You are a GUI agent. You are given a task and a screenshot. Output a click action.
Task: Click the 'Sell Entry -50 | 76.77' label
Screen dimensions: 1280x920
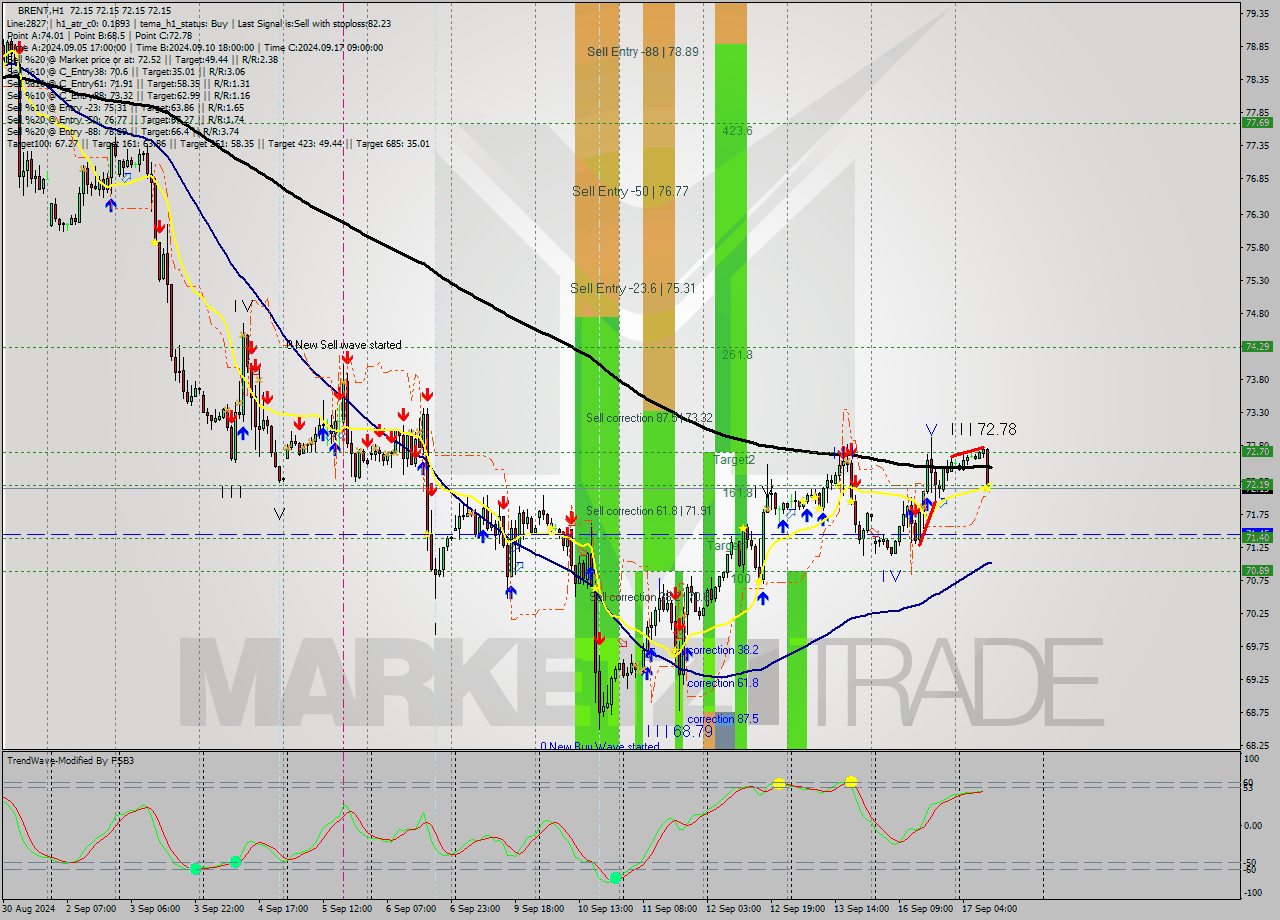630,191
